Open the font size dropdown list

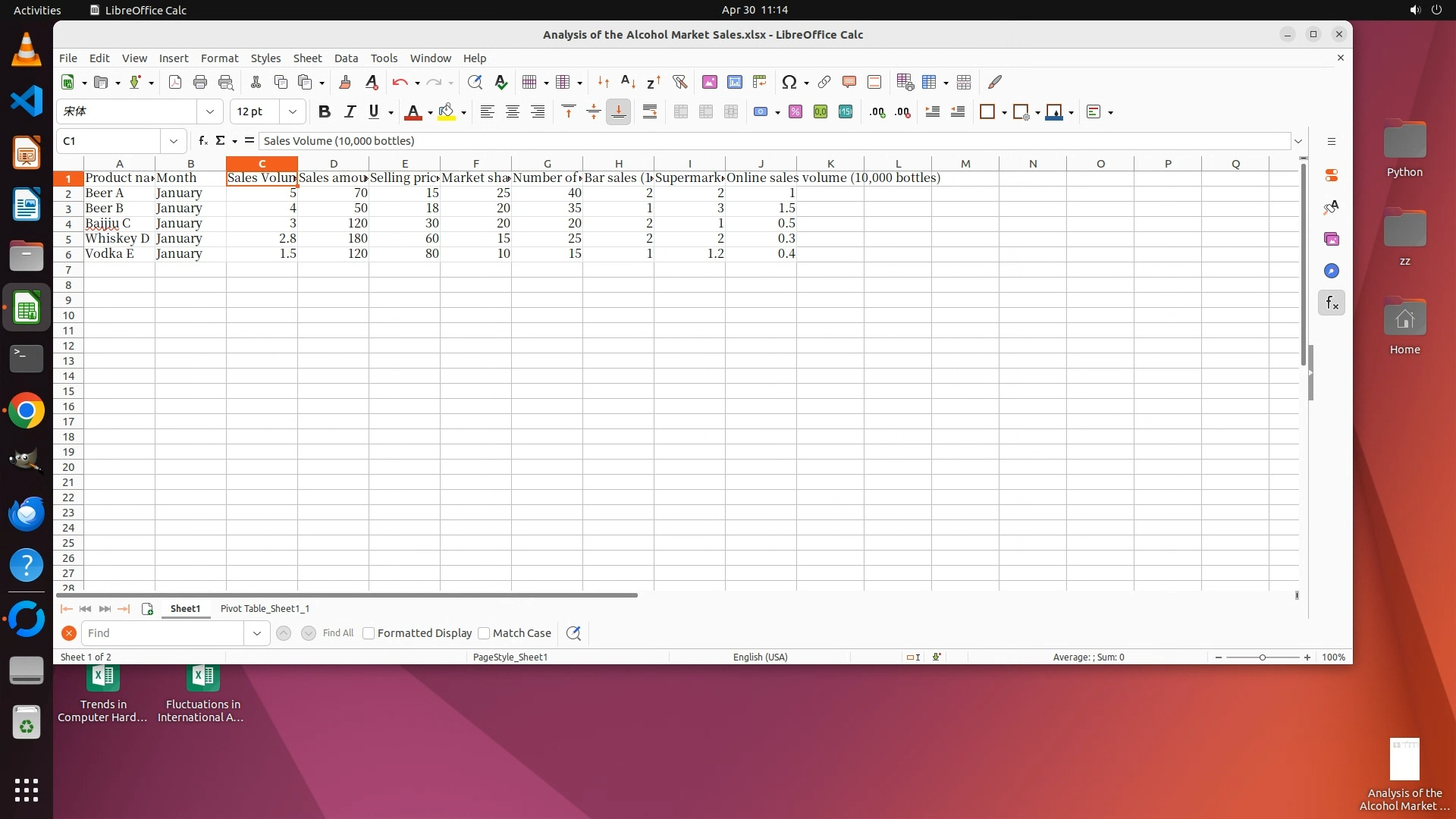pos(292,111)
